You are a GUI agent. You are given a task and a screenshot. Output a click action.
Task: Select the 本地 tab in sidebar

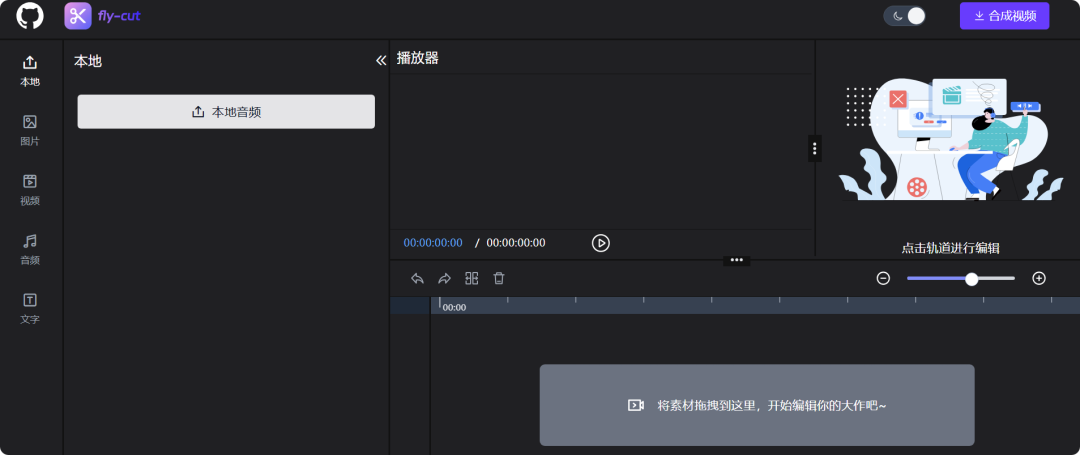[x=30, y=70]
